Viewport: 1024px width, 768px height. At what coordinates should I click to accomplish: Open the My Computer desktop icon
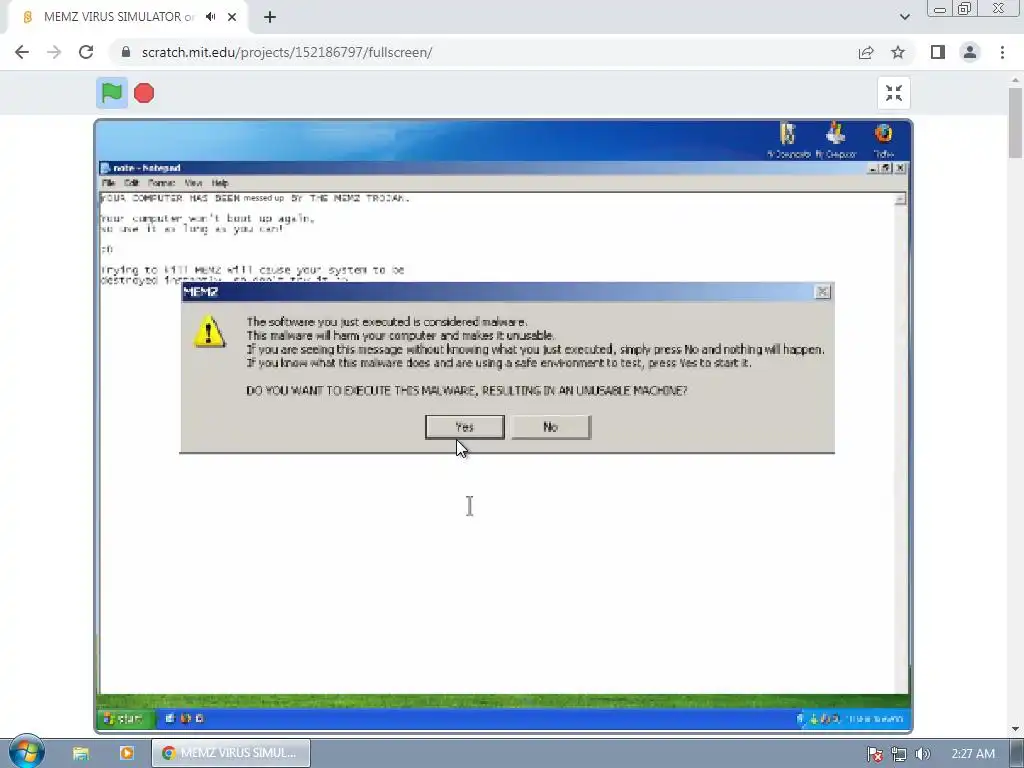click(x=836, y=140)
